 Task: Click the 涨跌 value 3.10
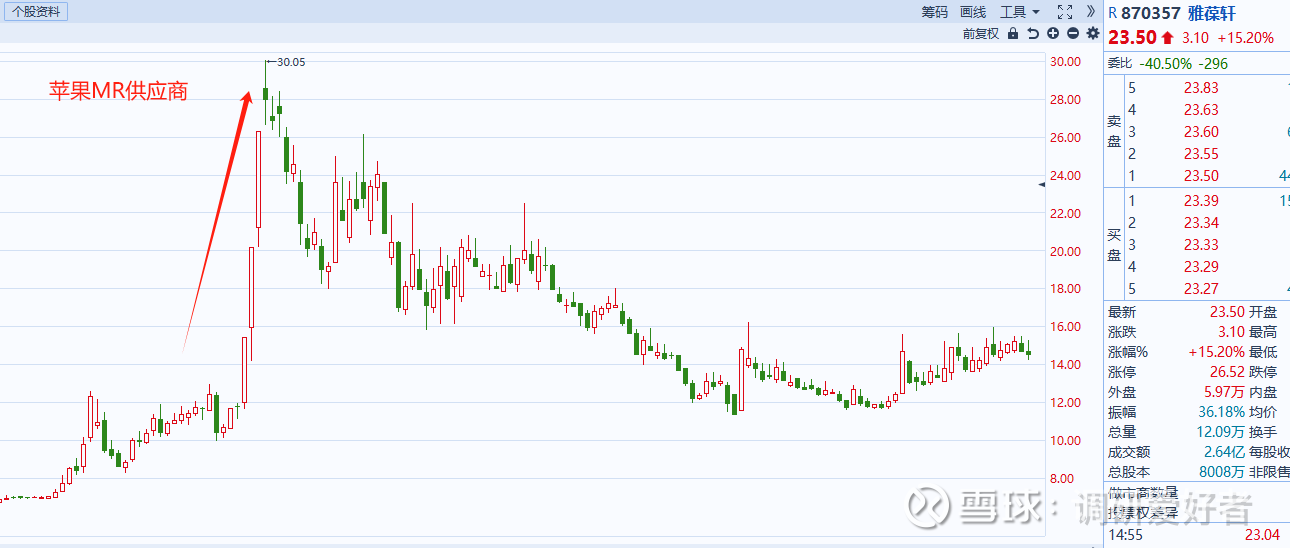1231,332
